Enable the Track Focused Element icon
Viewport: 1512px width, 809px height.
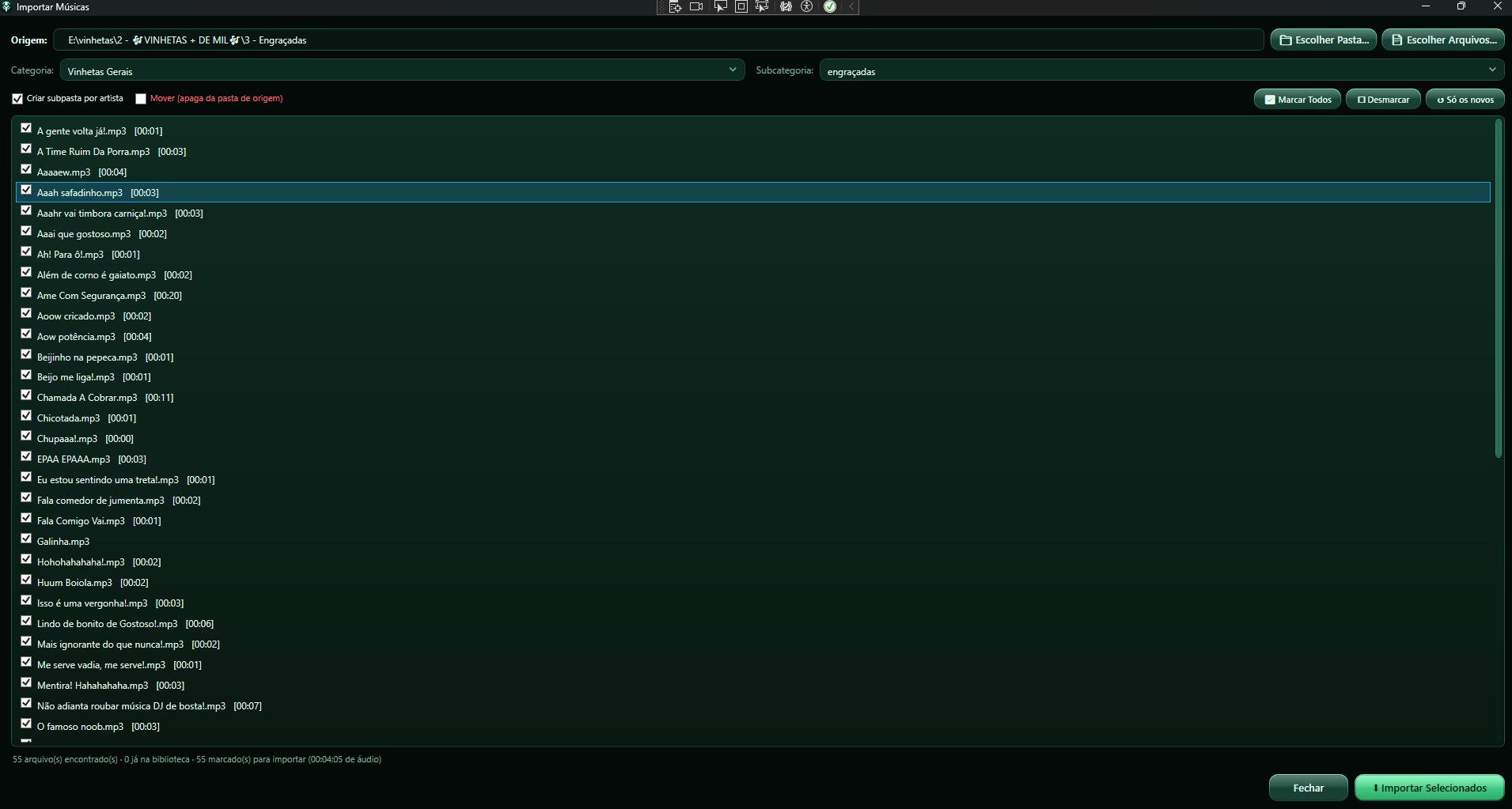[x=763, y=6]
